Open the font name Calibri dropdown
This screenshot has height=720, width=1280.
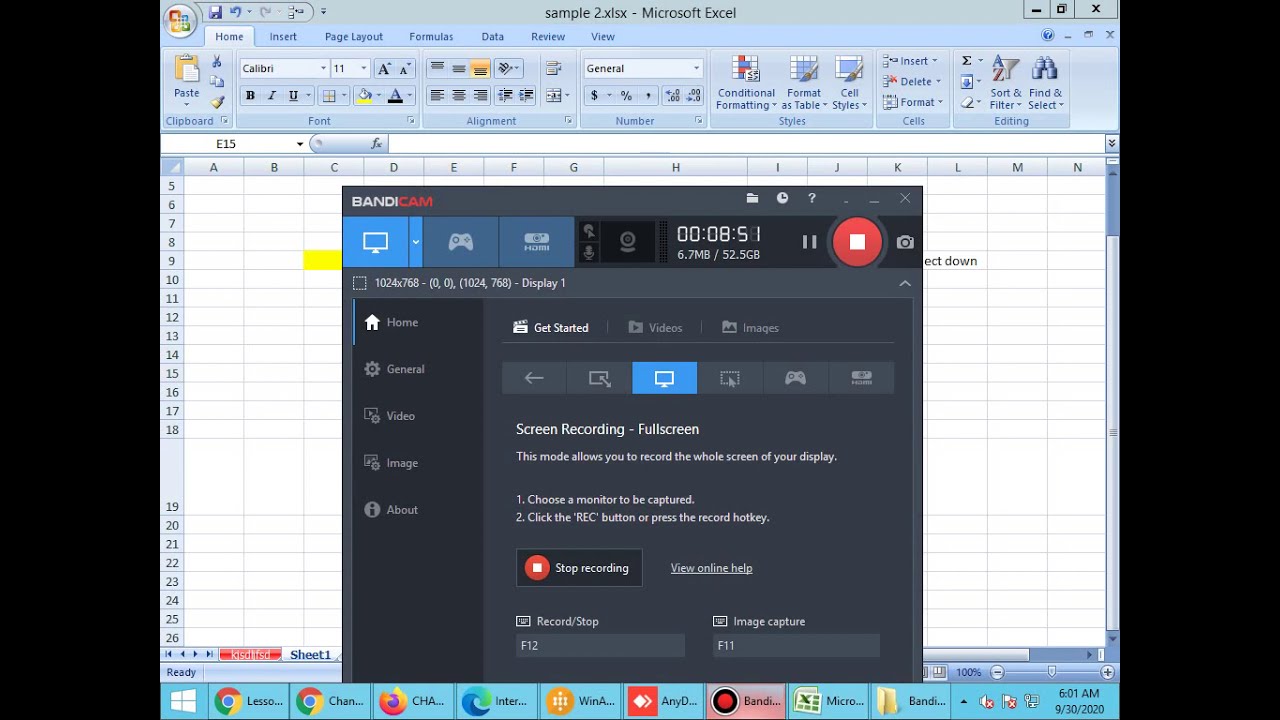tap(323, 68)
